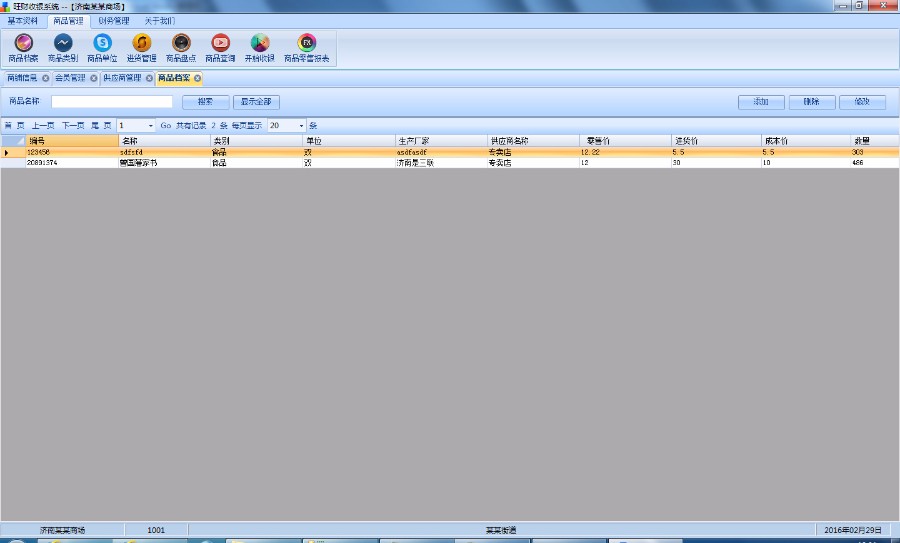Open the 商品单位 unit icon

[102, 43]
